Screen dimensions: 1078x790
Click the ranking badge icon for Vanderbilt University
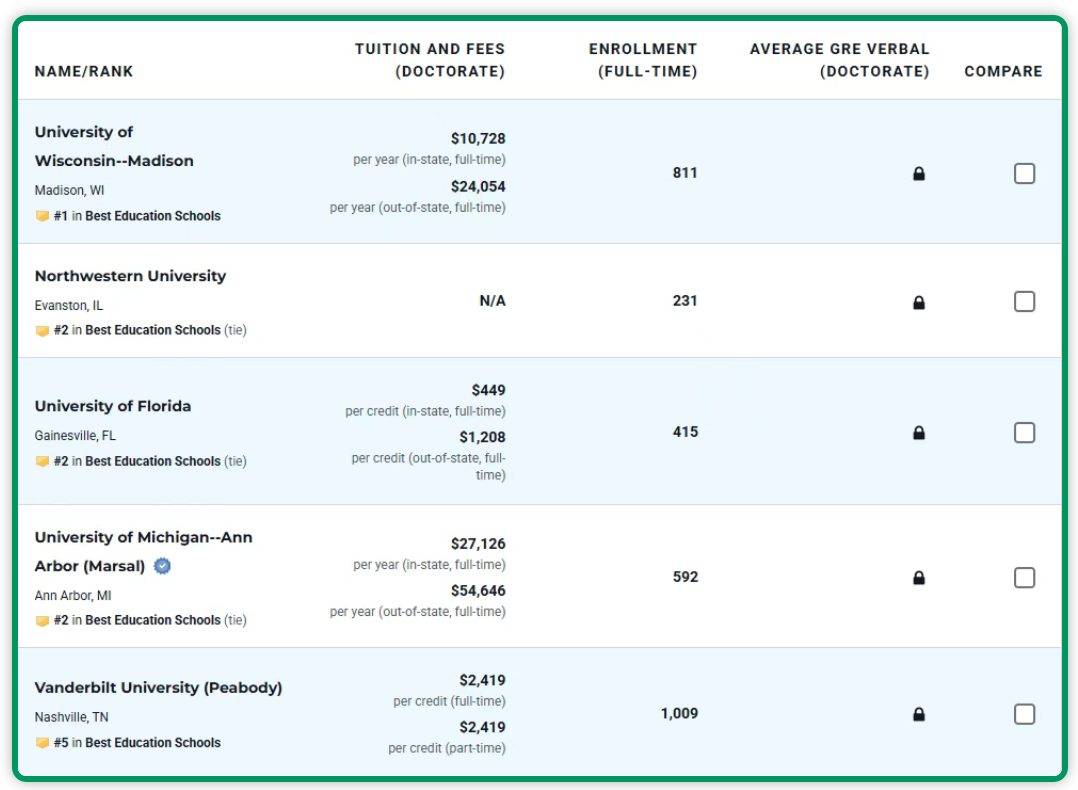pyautogui.click(x=42, y=743)
